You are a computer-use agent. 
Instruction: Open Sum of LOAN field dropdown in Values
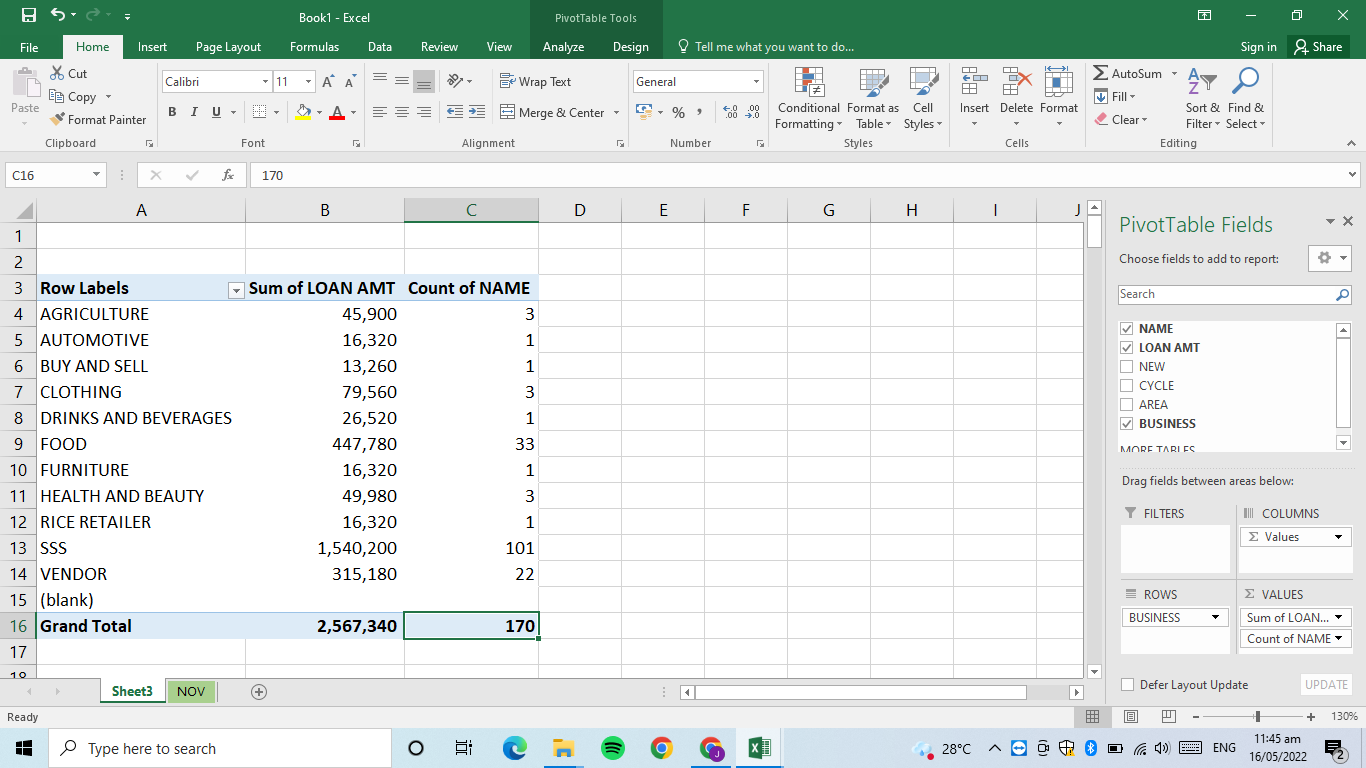tap(1338, 618)
